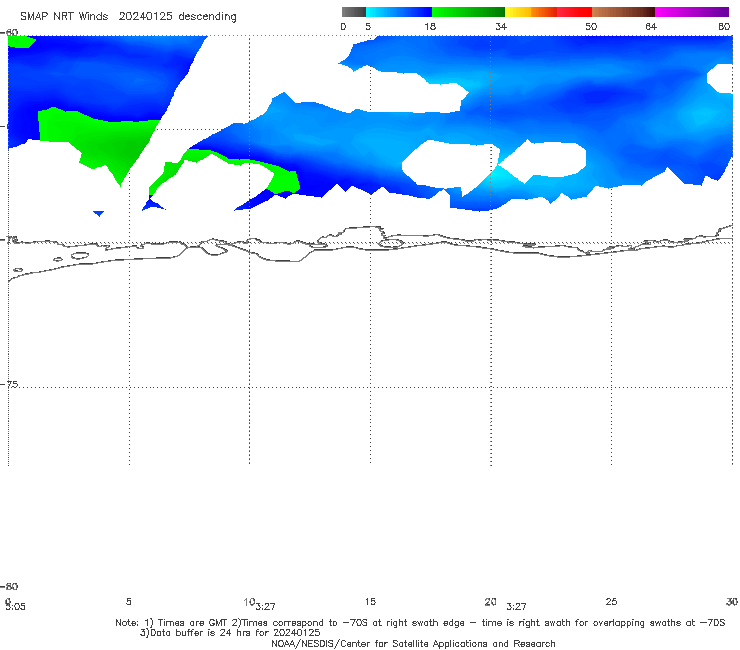This screenshot has height=650, width=740.
Task: Click the small green patch in the top-left corner
Action: pyautogui.click(x=20, y=41)
